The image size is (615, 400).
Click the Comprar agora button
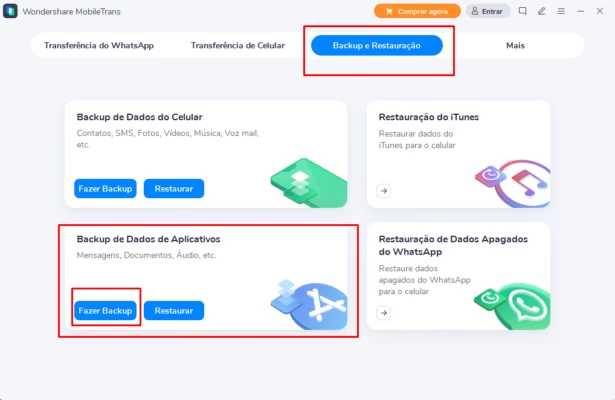[x=417, y=11]
